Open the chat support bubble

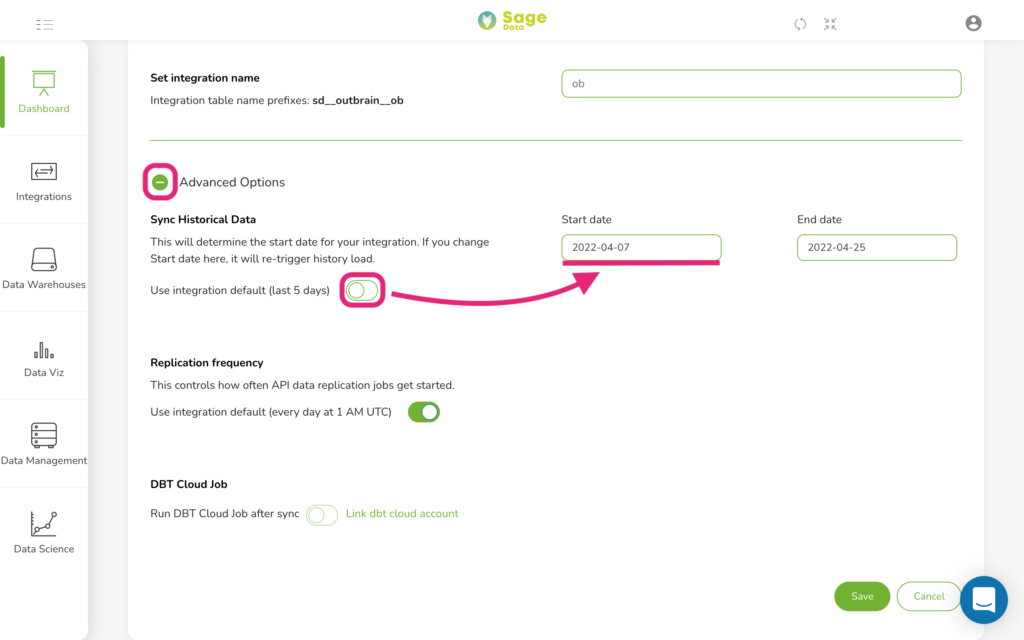coord(984,600)
